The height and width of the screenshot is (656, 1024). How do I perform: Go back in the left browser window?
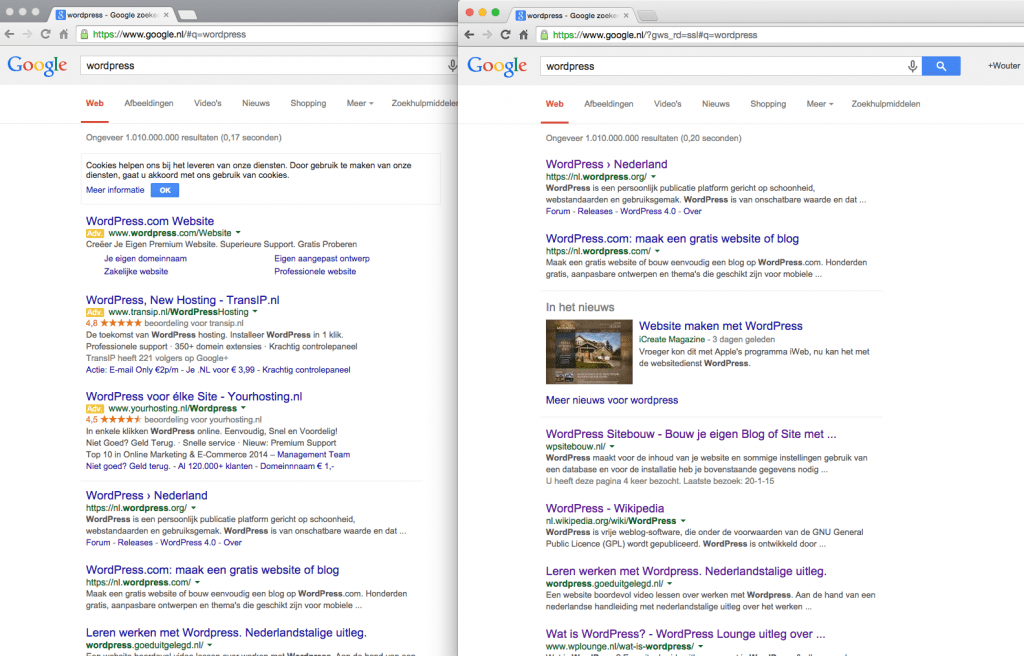[x=9, y=34]
